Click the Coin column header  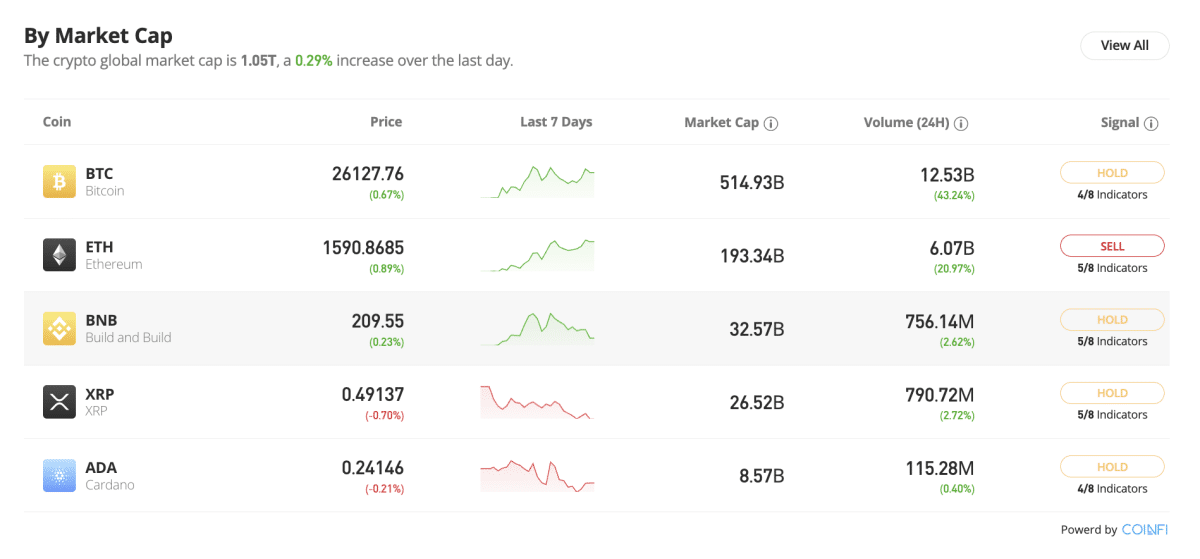point(57,122)
